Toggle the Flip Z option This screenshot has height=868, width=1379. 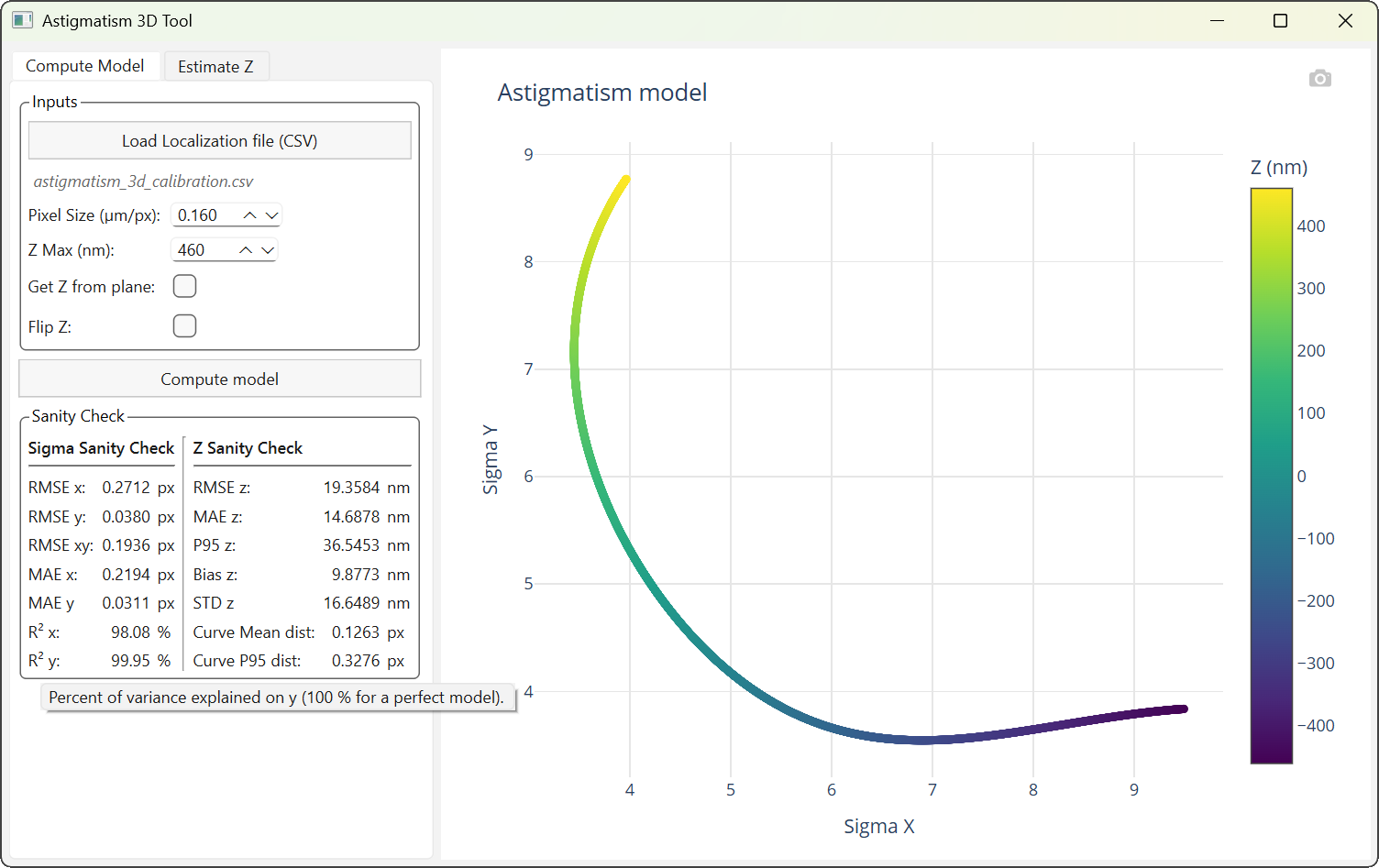click(x=184, y=325)
